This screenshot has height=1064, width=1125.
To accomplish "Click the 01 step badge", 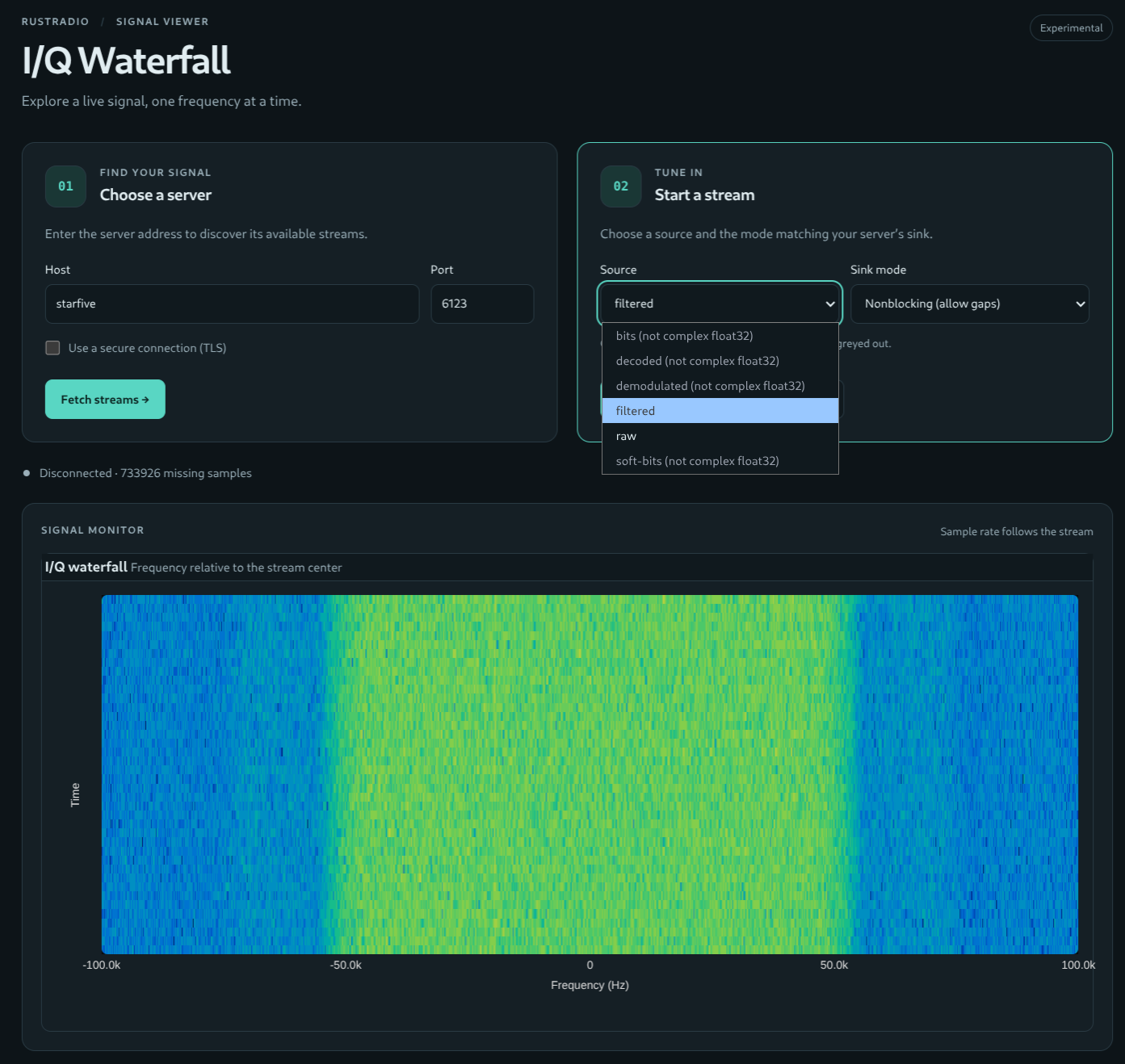I will [x=65, y=186].
